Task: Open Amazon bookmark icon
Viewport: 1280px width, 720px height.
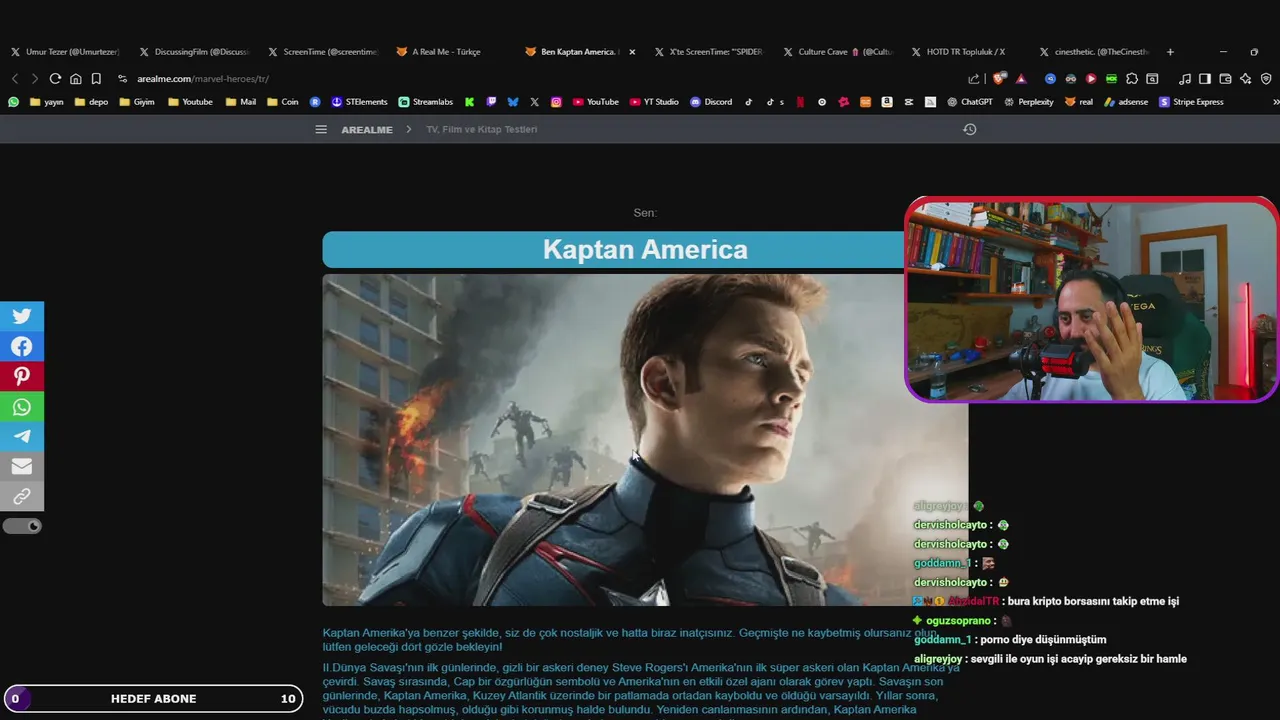Action: click(887, 102)
